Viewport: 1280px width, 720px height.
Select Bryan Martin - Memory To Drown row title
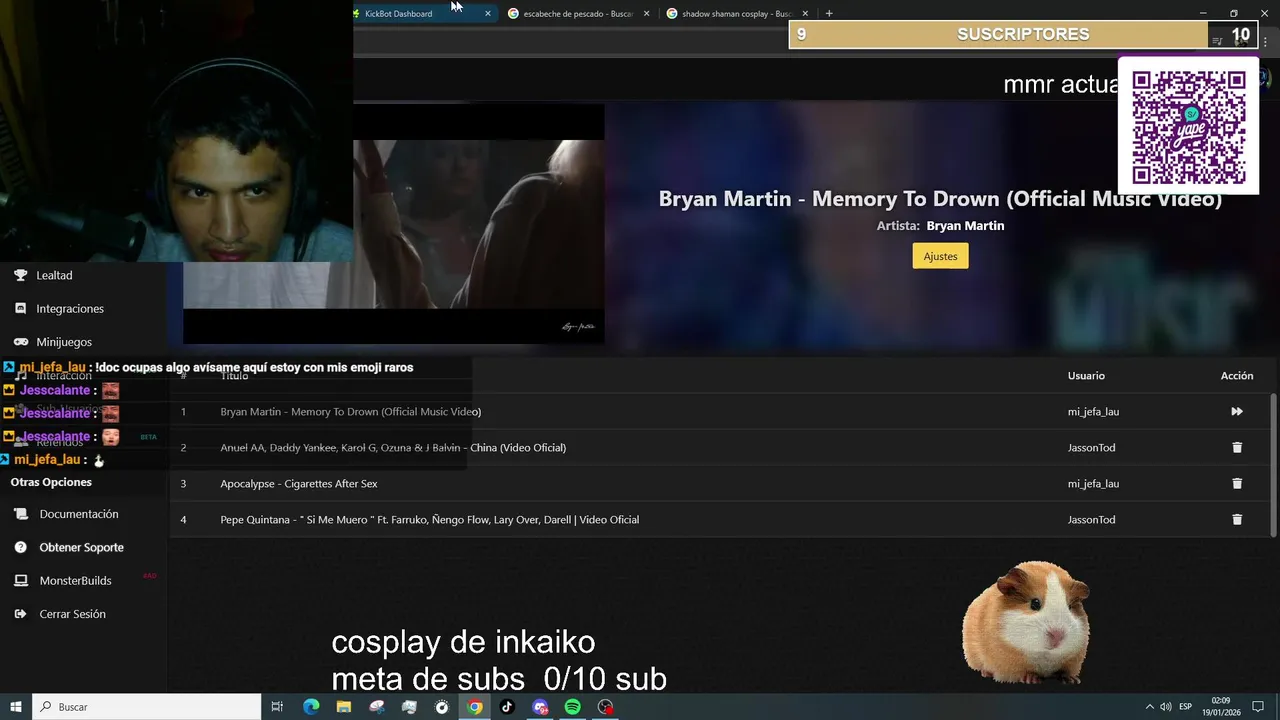pos(350,411)
